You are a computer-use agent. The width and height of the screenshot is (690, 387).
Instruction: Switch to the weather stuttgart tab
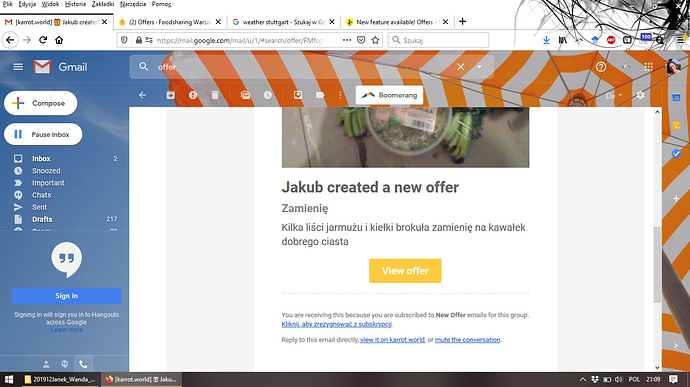pos(283,22)
